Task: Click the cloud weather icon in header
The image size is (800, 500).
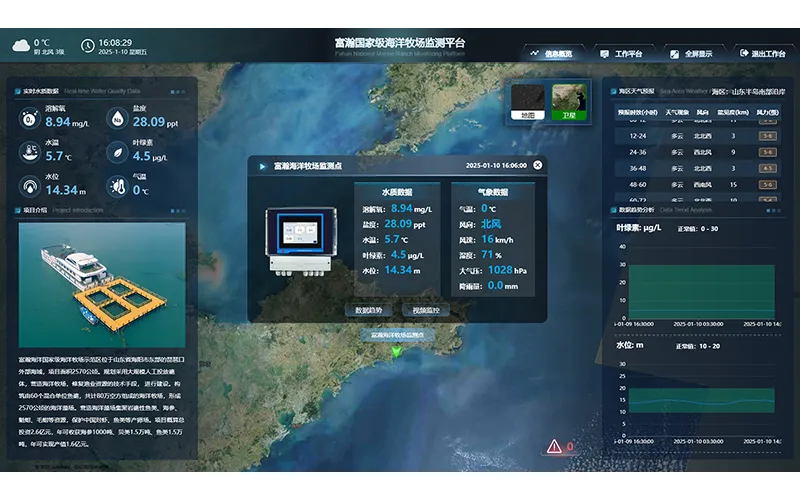Action: tap(20, 44)
